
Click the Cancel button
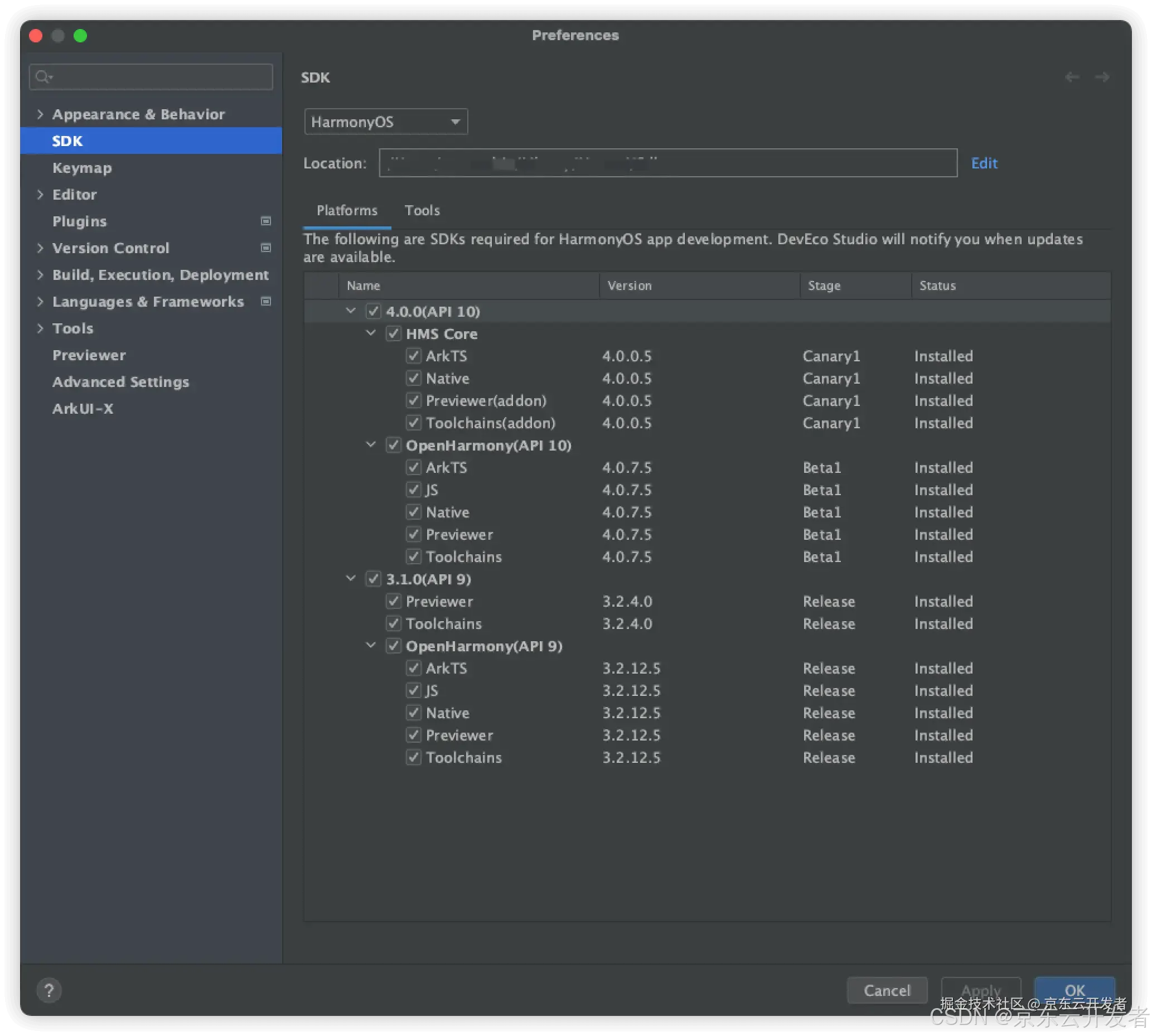click(x=887, y=990)
